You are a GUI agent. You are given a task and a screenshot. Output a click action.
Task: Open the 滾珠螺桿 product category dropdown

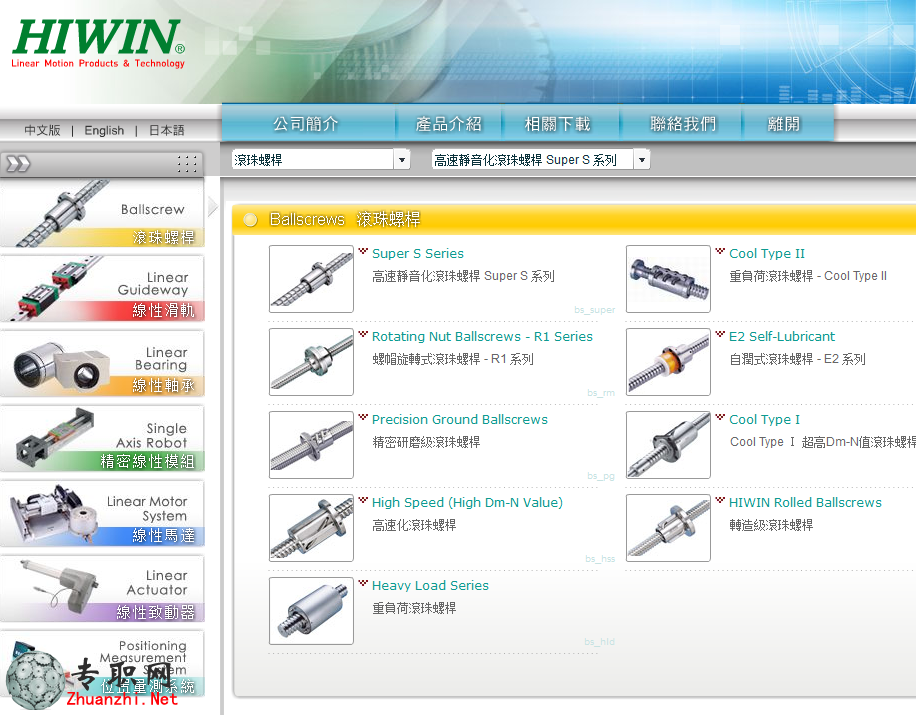pyautogui.click(x=321, y=159)
